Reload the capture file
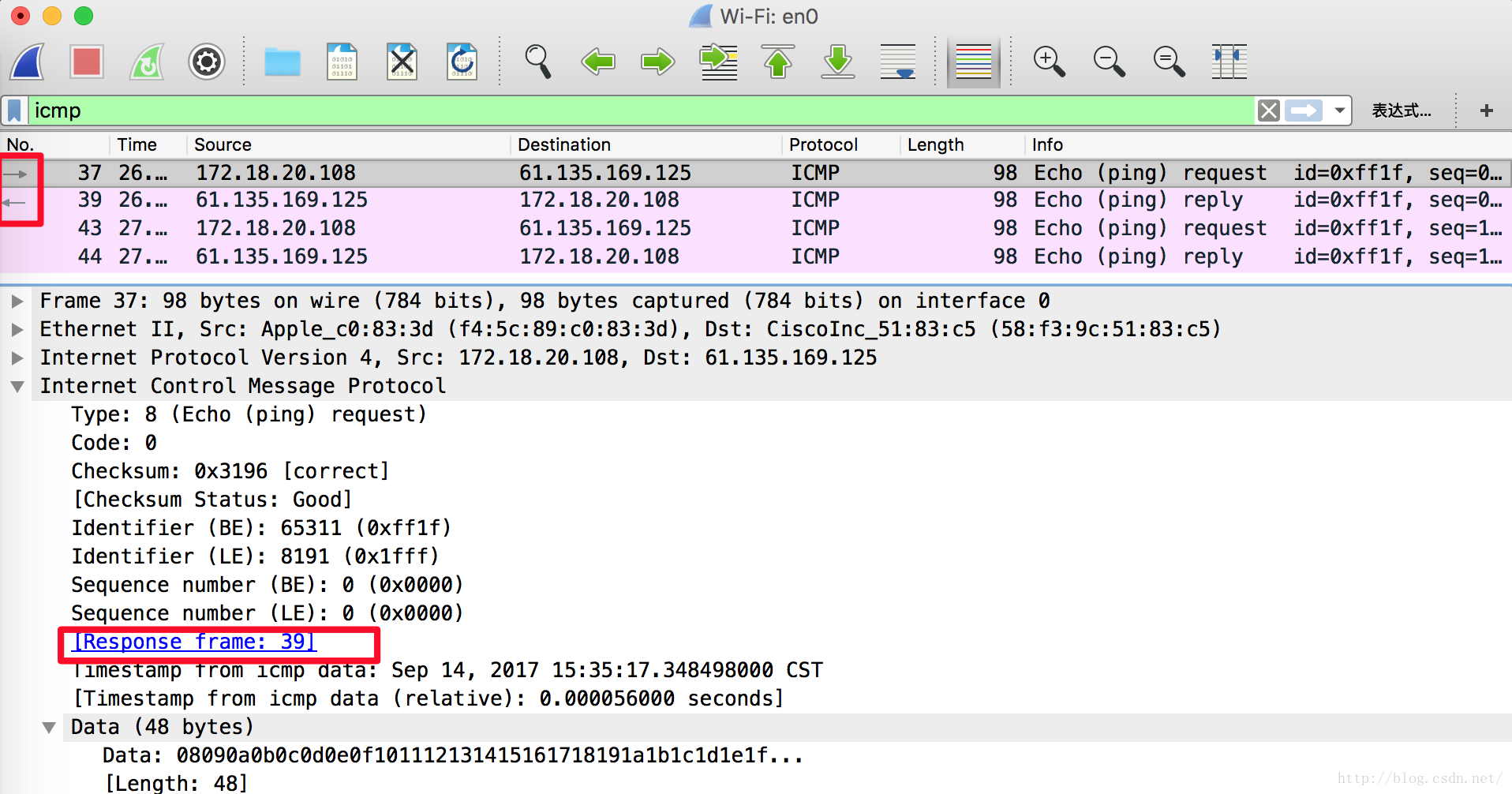Screen dimensions: 1512x794 click(462, 62)
